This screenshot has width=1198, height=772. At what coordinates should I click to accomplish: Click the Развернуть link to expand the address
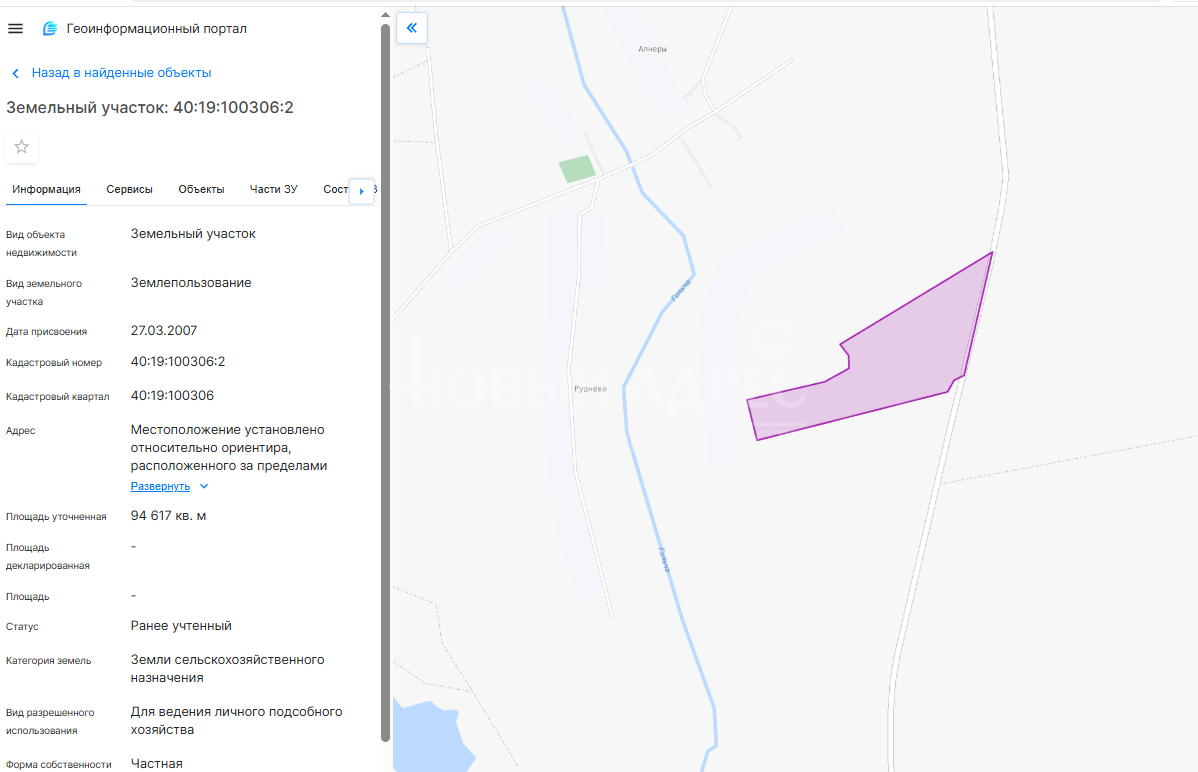pos(160,486)
